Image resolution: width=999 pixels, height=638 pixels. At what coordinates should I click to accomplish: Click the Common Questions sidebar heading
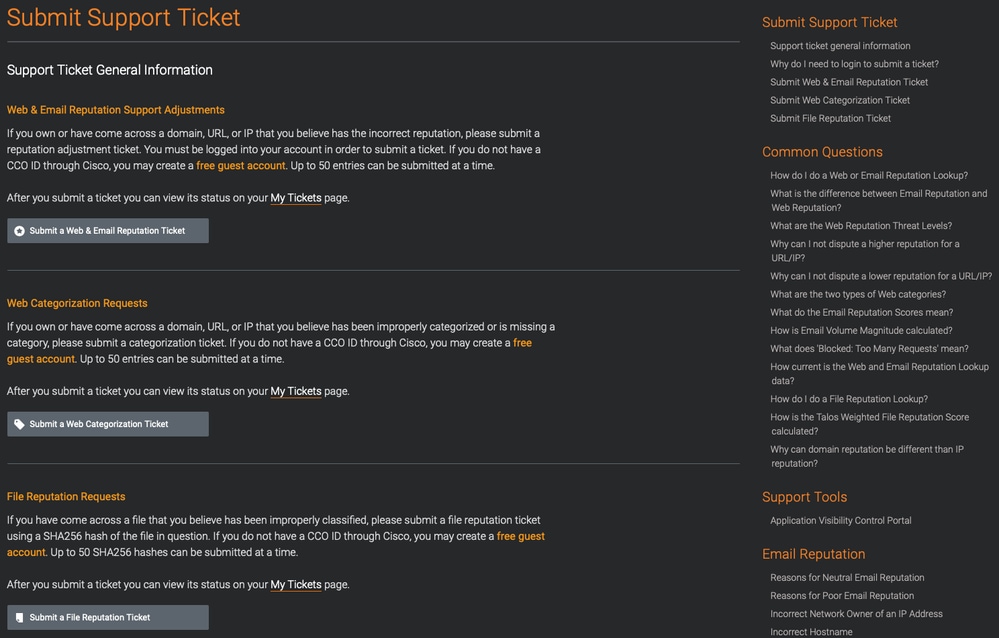tap(823, 152)
